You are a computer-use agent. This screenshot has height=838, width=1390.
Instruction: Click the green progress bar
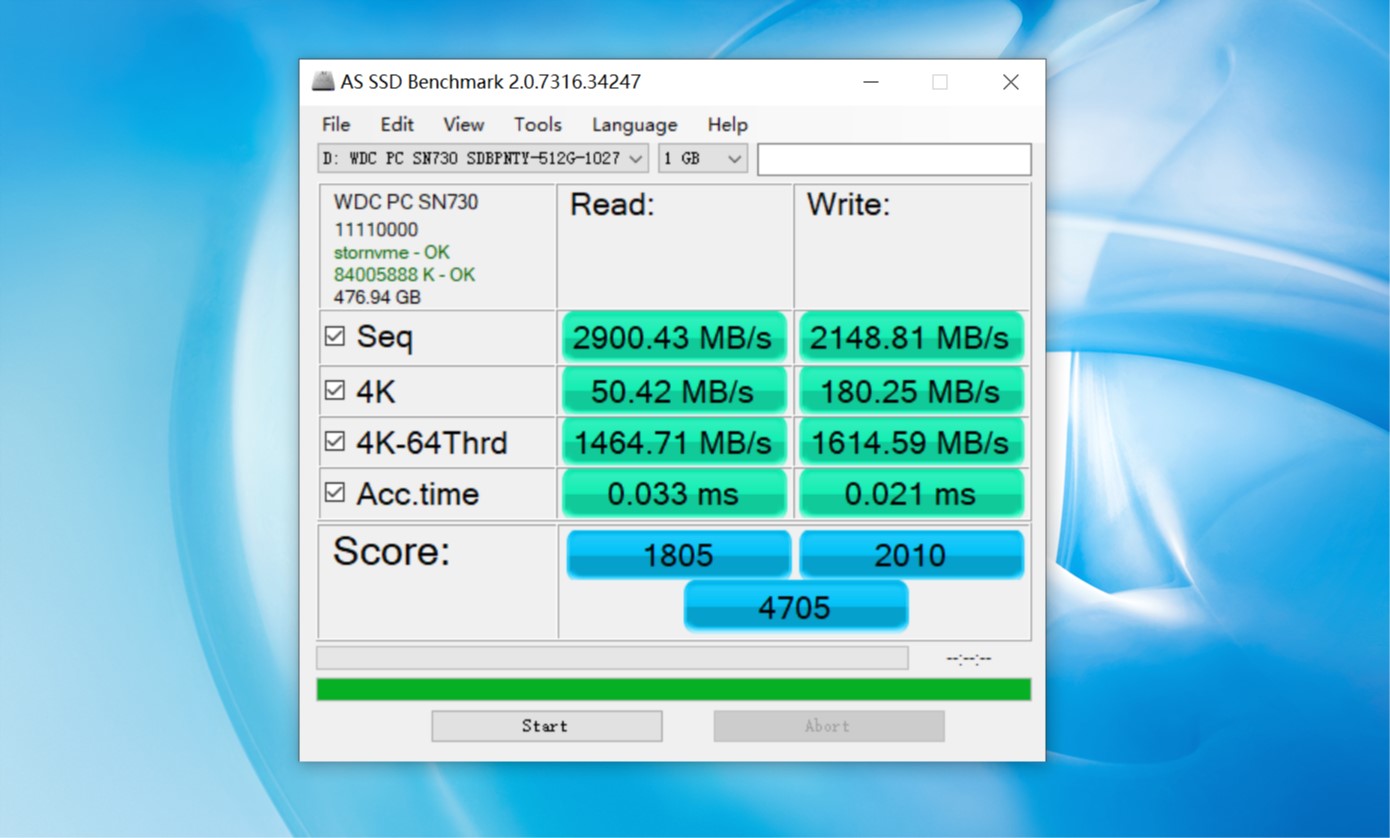point(673,689)
